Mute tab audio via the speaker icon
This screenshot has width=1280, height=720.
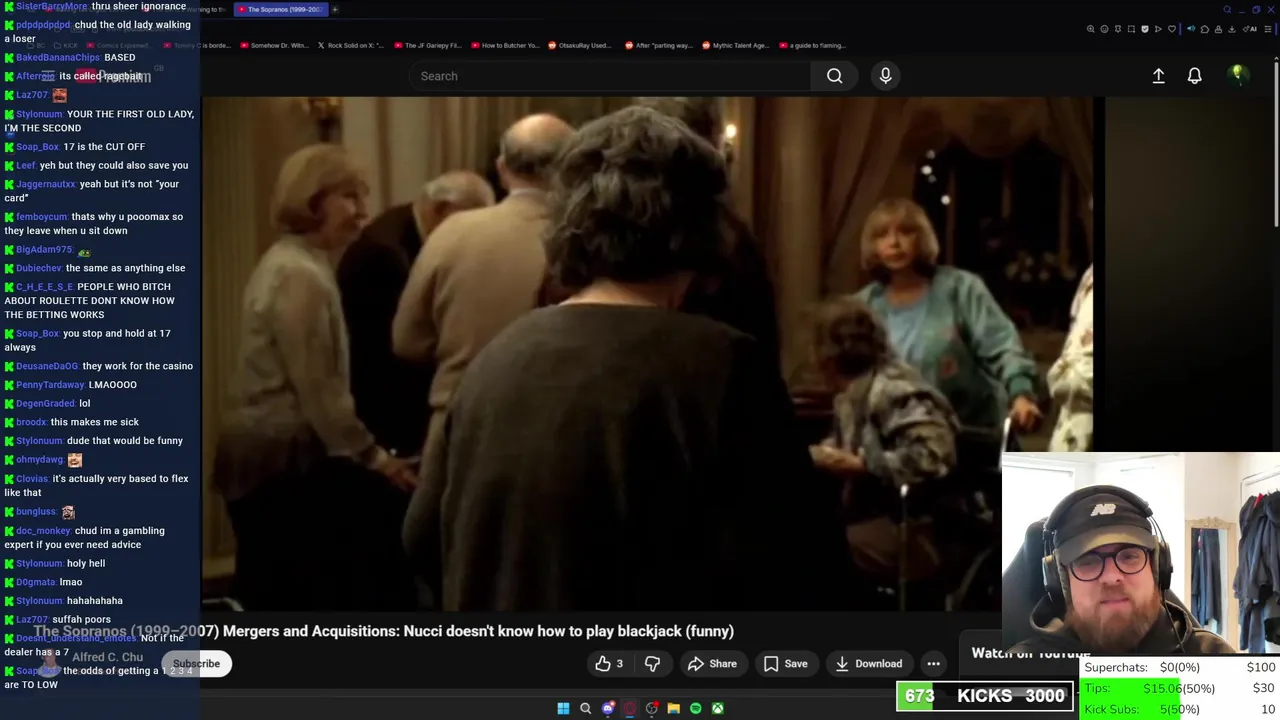(x=1191, y=29)
